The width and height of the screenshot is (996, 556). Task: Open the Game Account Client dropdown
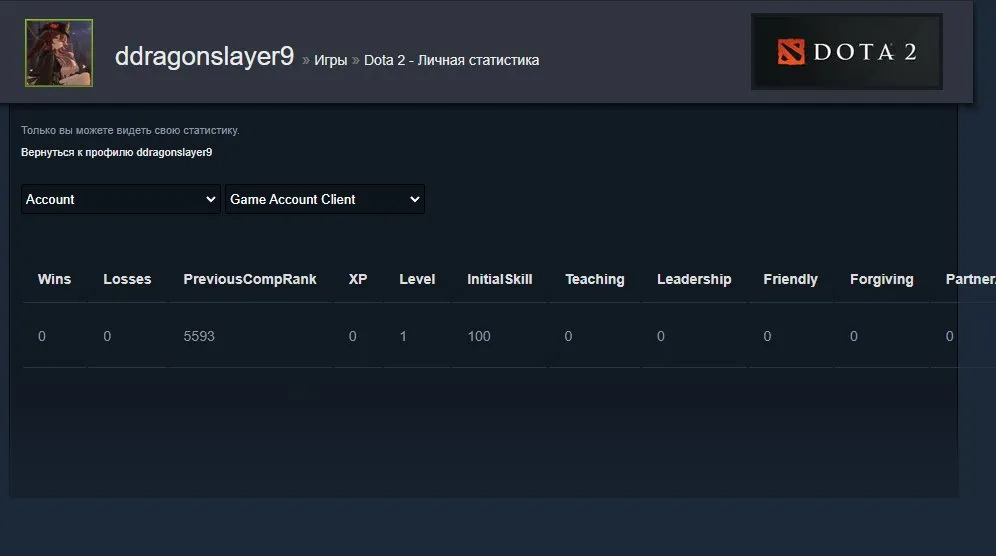click(x=325, y=200)
